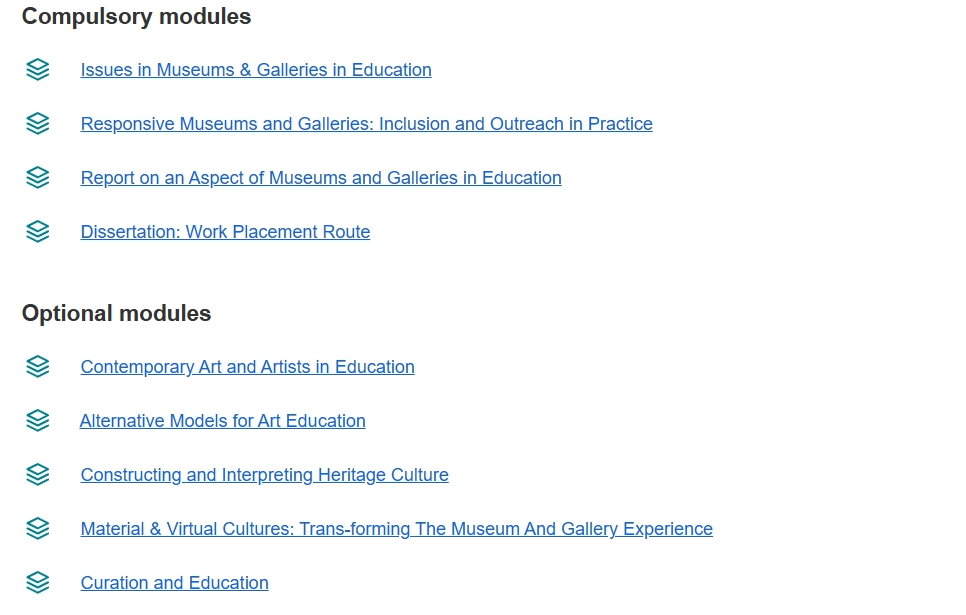This screenshot has width=966, height=615.
Task: Click stack icon next to Constructing and Interpreting Heritage
Action: 38,474
